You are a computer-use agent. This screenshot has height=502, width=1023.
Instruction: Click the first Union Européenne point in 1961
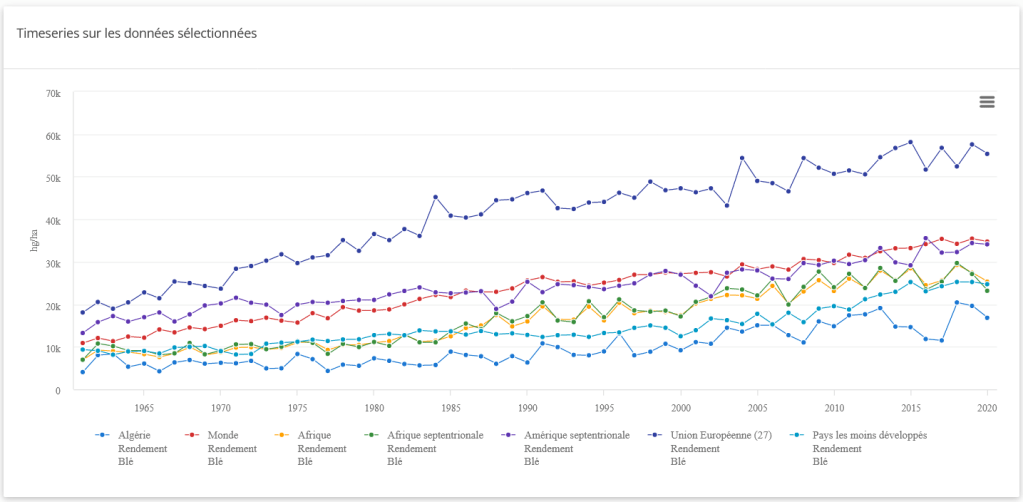coord(83,312)
